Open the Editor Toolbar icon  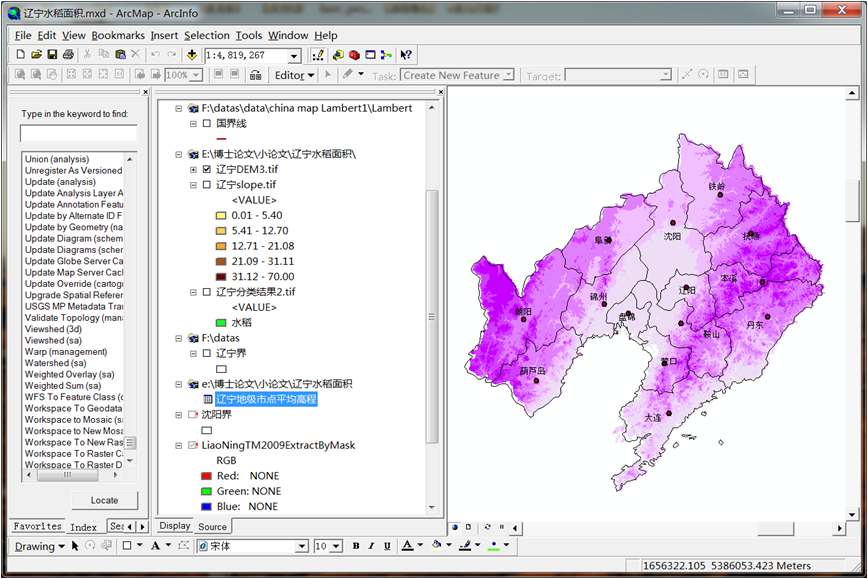[318, 55]
